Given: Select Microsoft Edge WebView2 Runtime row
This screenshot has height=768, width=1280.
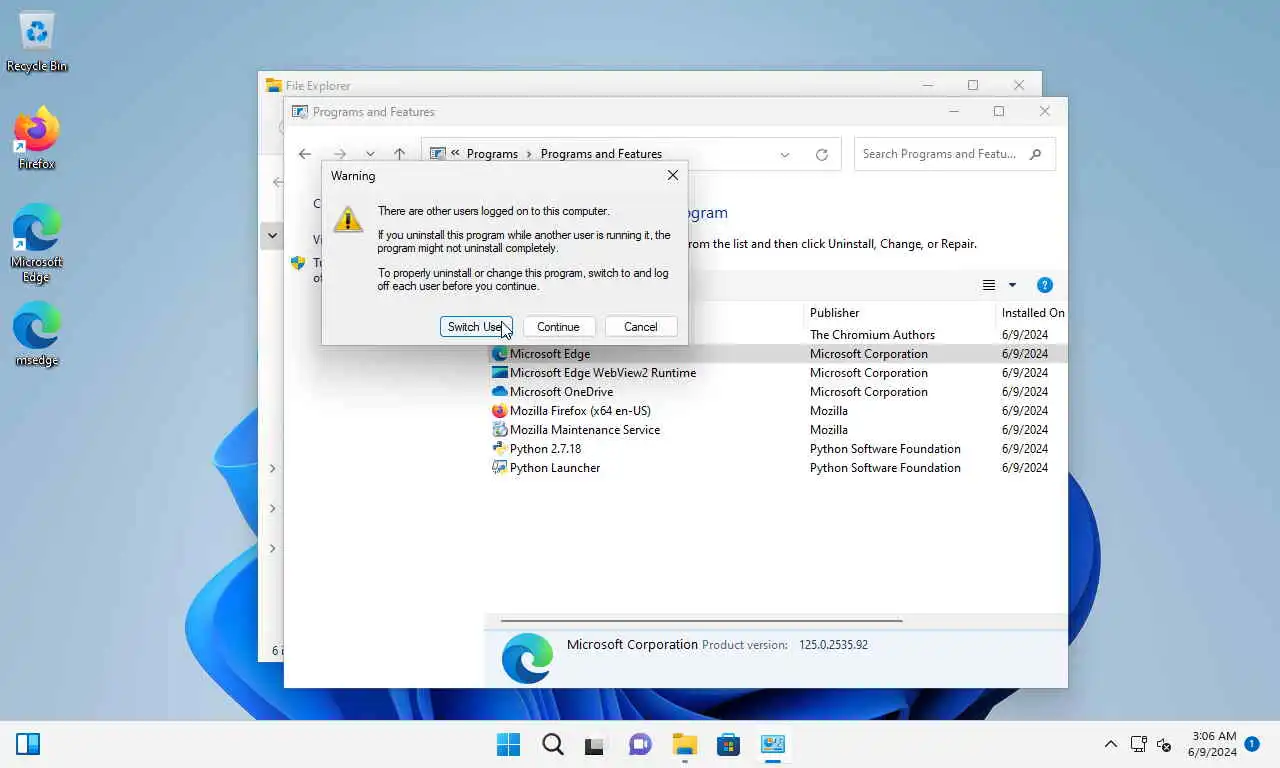Looking at the screenshot, I should pos(778,373).
